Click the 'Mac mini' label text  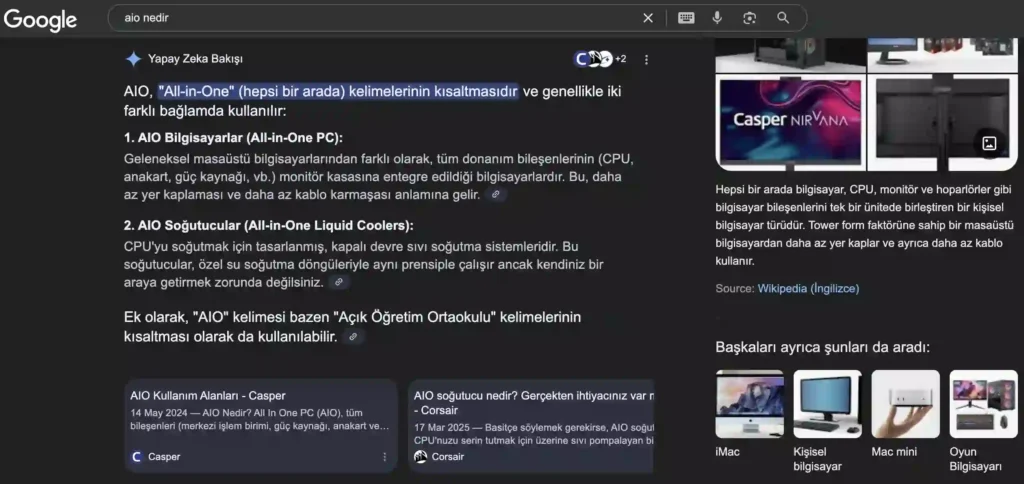coord(894,452)
